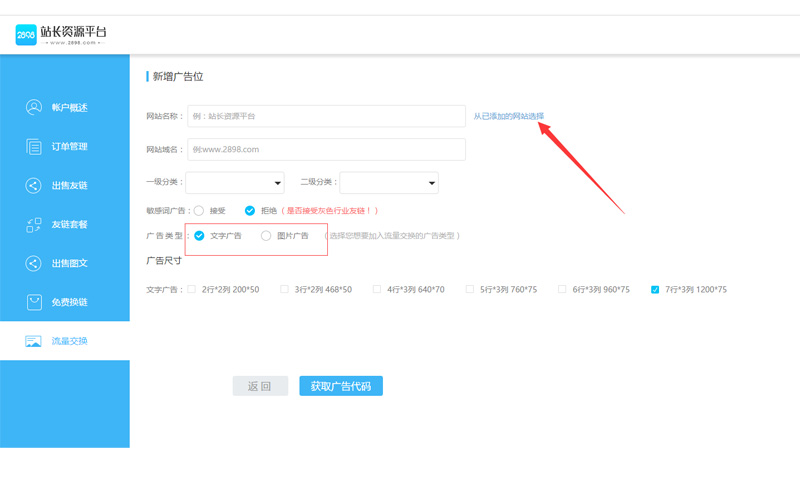The height and width of the screenshot is (500, 800).
Task: Click the 2898 站长资源平台 logo
Action: pos(61,35)
